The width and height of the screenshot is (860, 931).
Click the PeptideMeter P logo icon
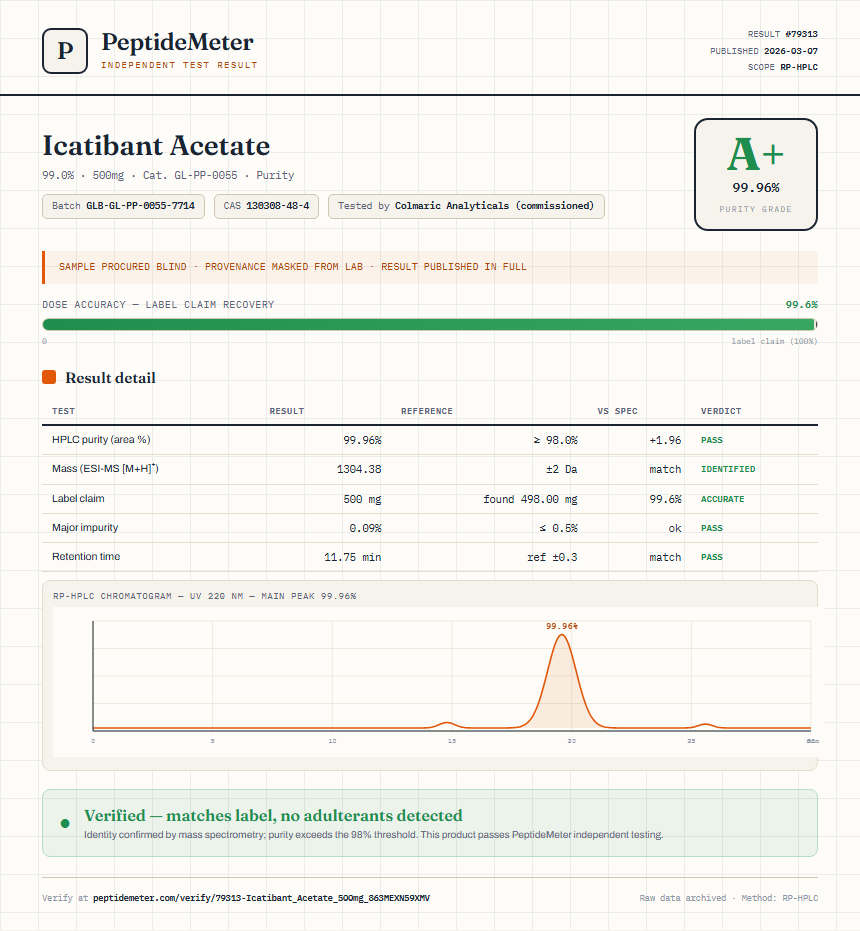(65, 51)
